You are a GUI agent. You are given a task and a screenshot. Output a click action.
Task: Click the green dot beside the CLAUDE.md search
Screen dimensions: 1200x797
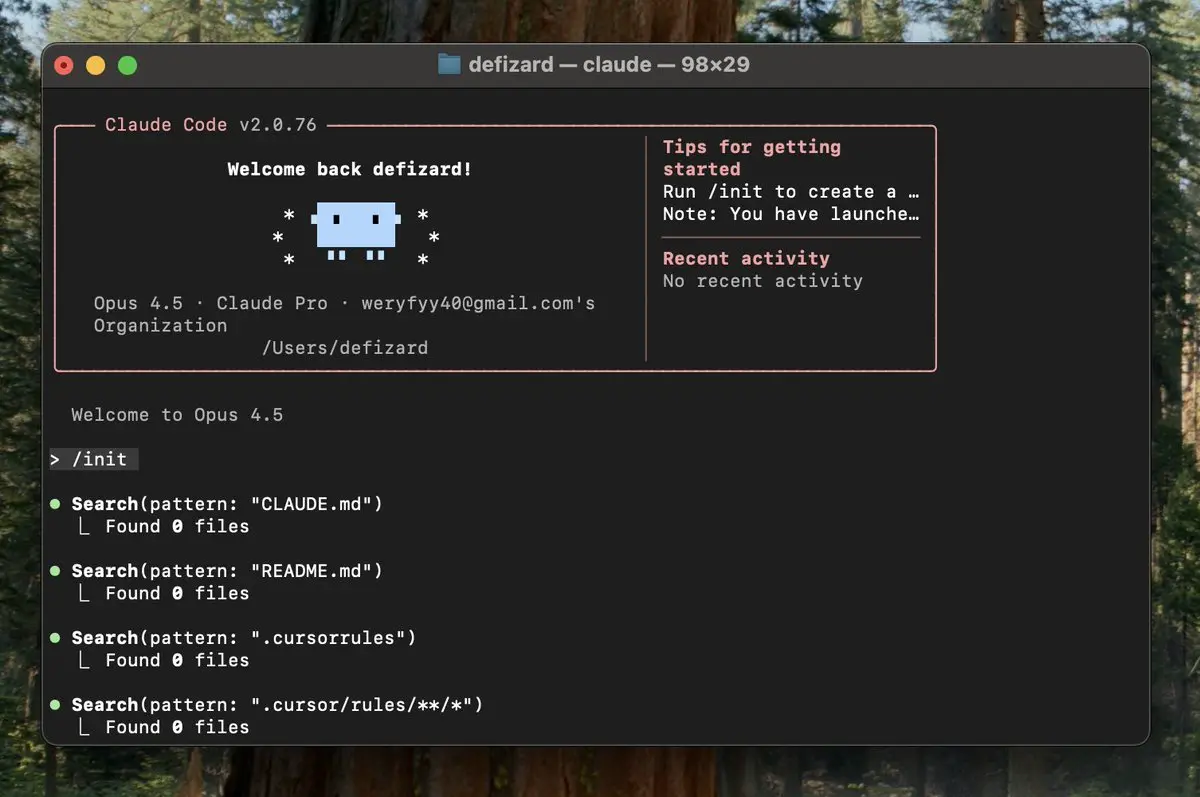[54, 504]
